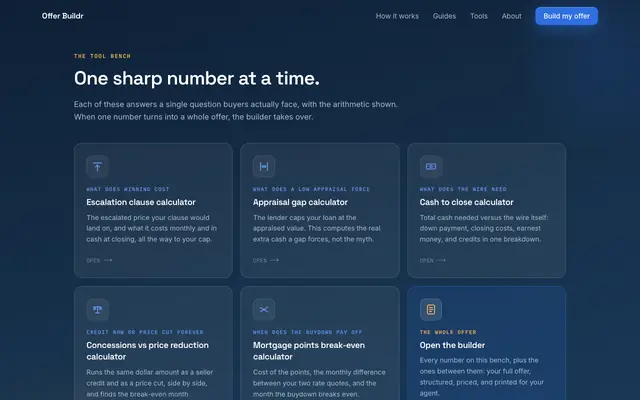Screen dimensions: 640x400
Task: Click the Mortgage points crossing-lines icon
Action: click(x=264, y=309)
